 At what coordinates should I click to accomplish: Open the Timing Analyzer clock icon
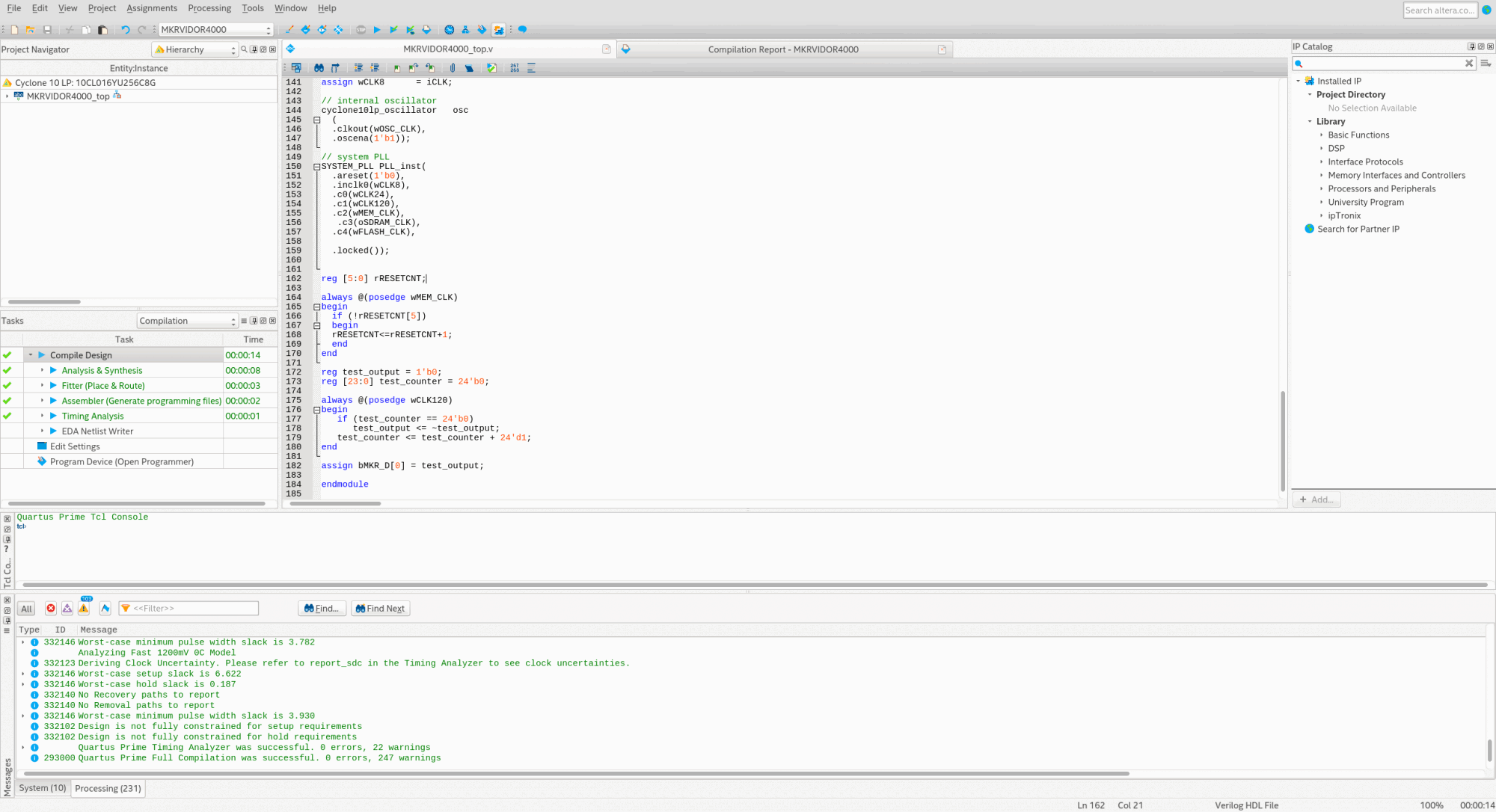click(449, 30)
